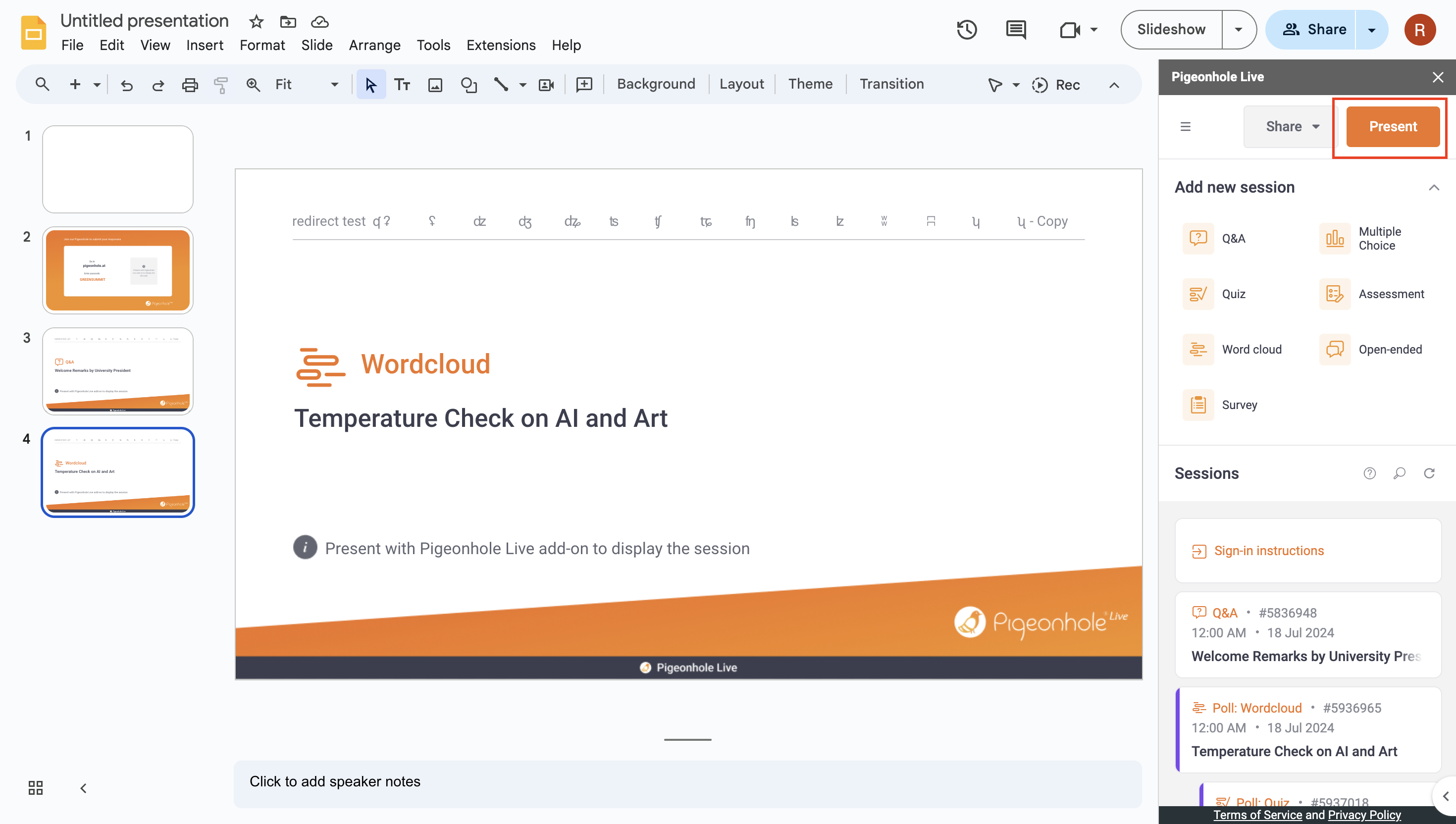Viewport: 1456px width, 824px height.
Task: Click the orange Present button
Action: (1393, 126)
